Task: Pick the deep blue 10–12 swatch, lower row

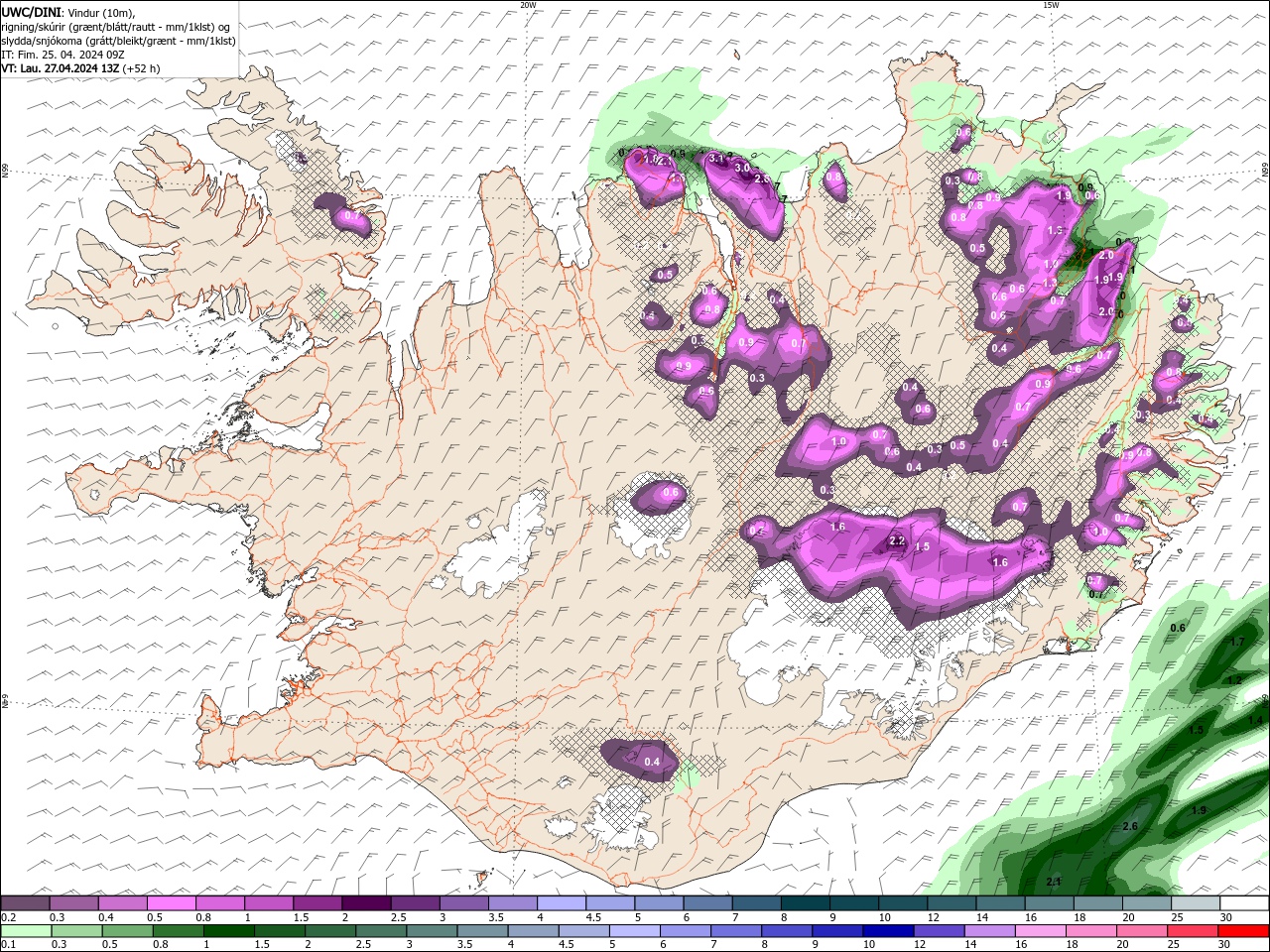Action: pyautogui.click(x=888, y=931)
